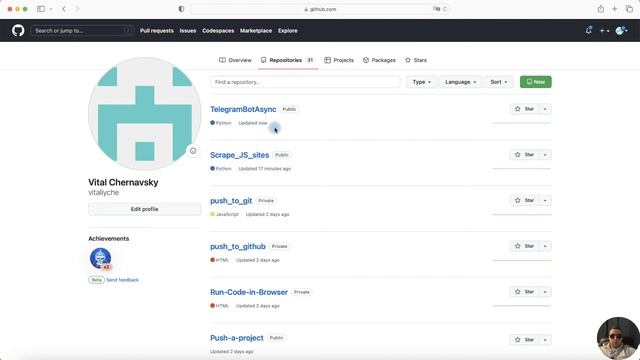Click the Public badge beside TelegramBotAsync

coord(289,109)
